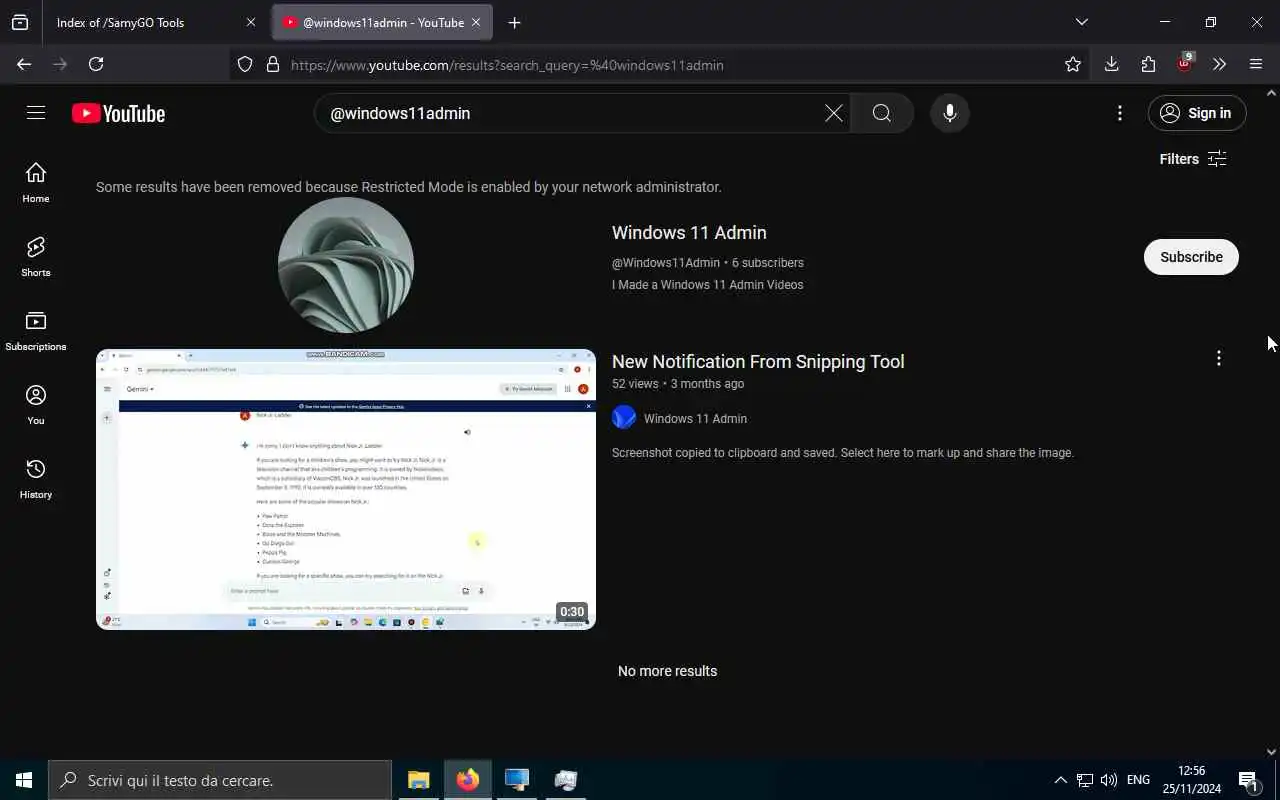Open Subscriptions in the sidebar
This screenshot has height=800, width=1280.
pyautogui.click(x=36, y=330)
